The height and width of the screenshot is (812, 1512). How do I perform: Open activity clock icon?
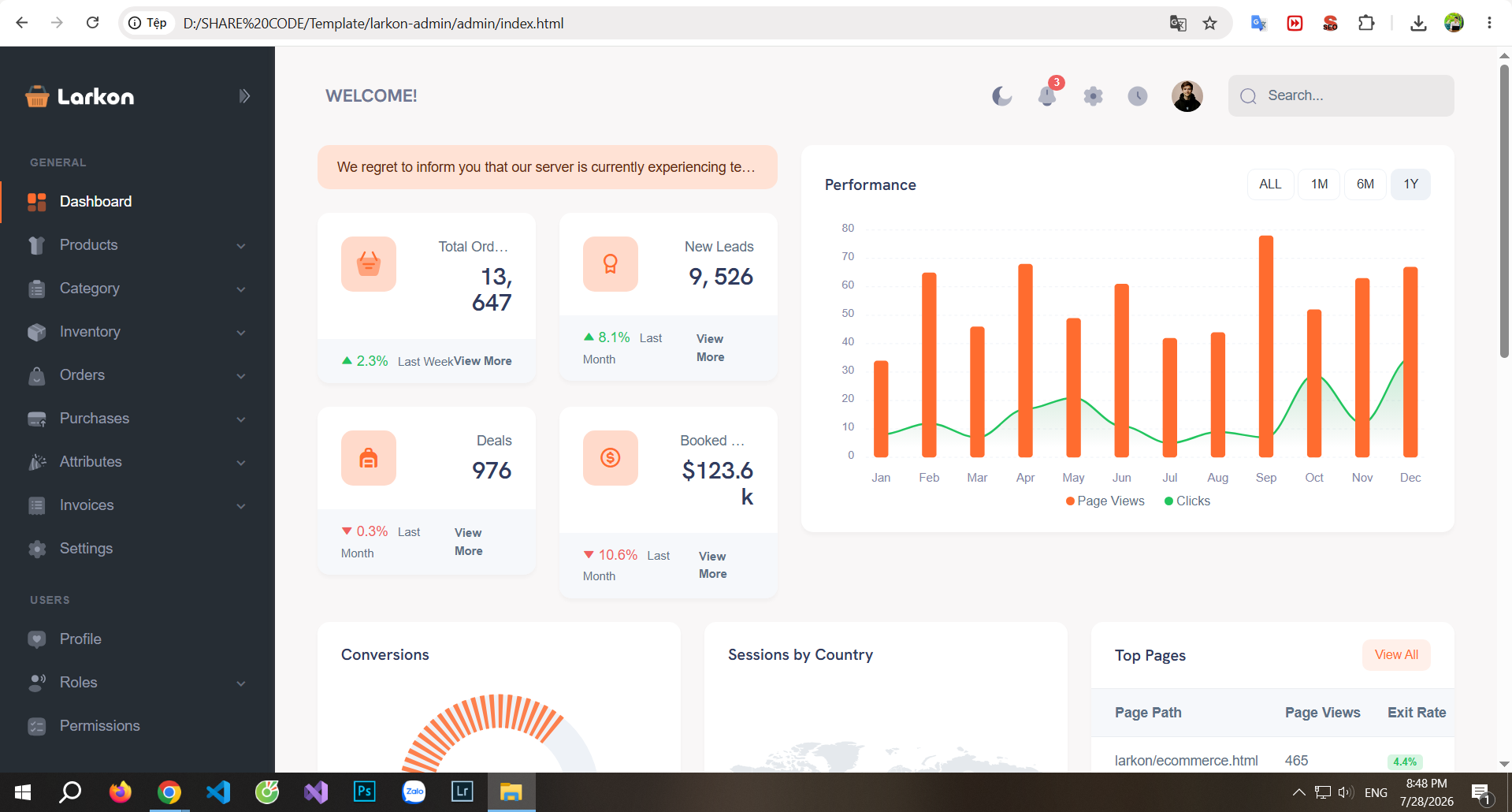[1138, 96]
